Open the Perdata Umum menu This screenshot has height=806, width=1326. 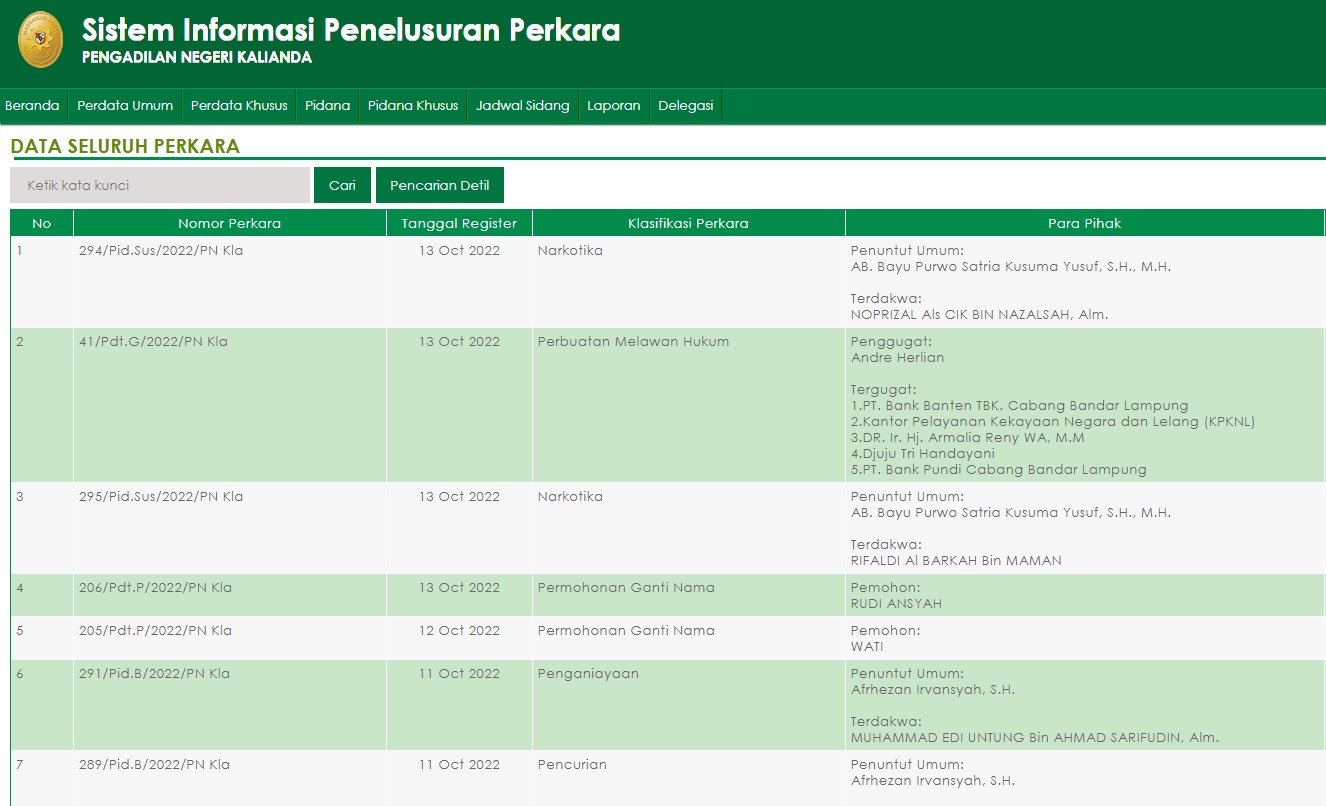pyautogui.click(x=125, y=106)
